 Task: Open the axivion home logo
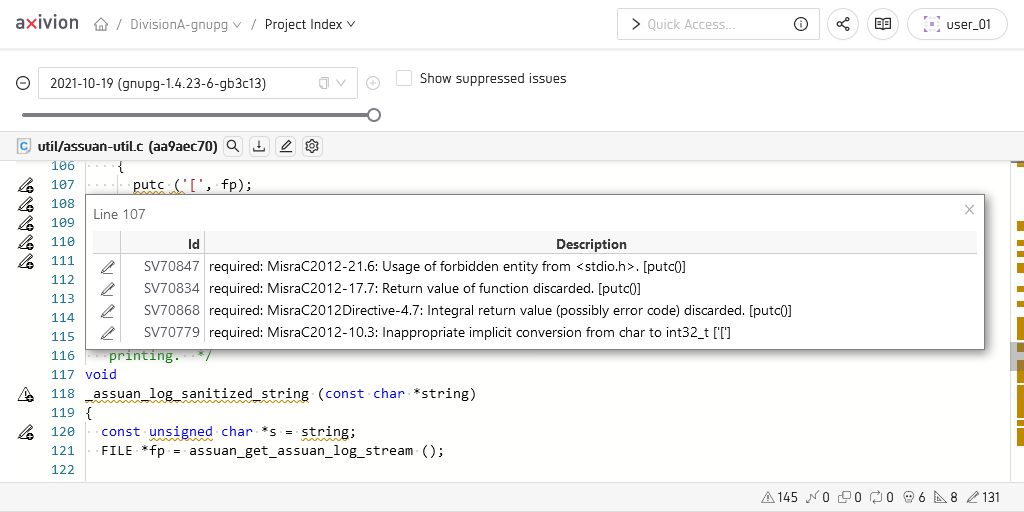[47, 24]
